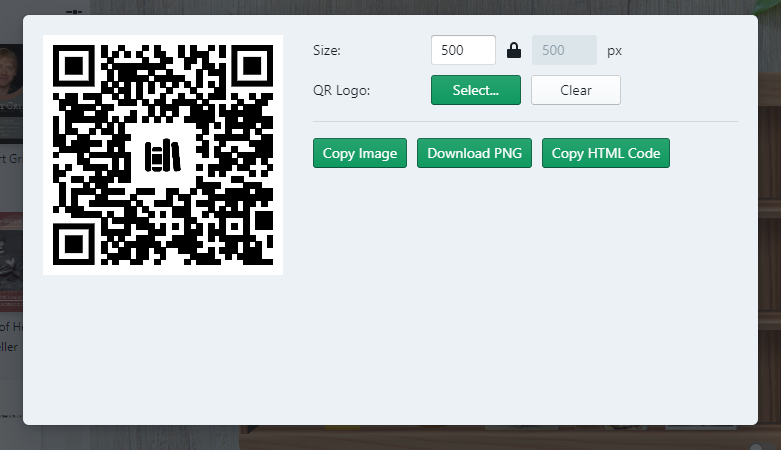Click the aspect ratio lock icon
The height and width of the screenshot is (450, 781).
pyautogui.click(x=514, y=50)
